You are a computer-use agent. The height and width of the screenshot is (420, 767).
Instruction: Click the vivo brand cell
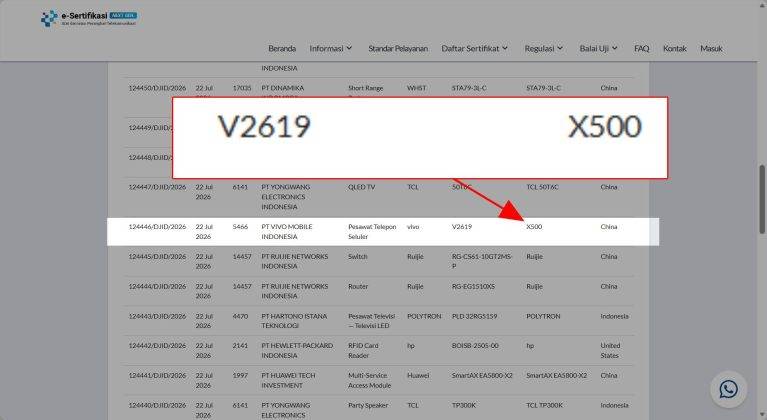click(x=413, y=227)
